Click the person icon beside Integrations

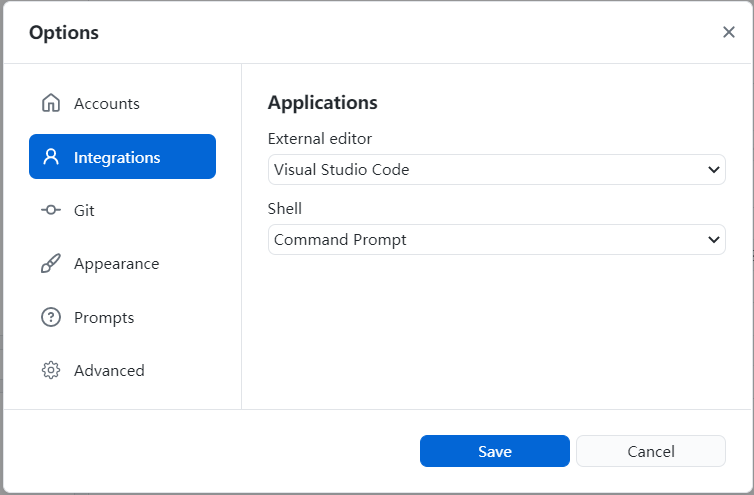51,157
